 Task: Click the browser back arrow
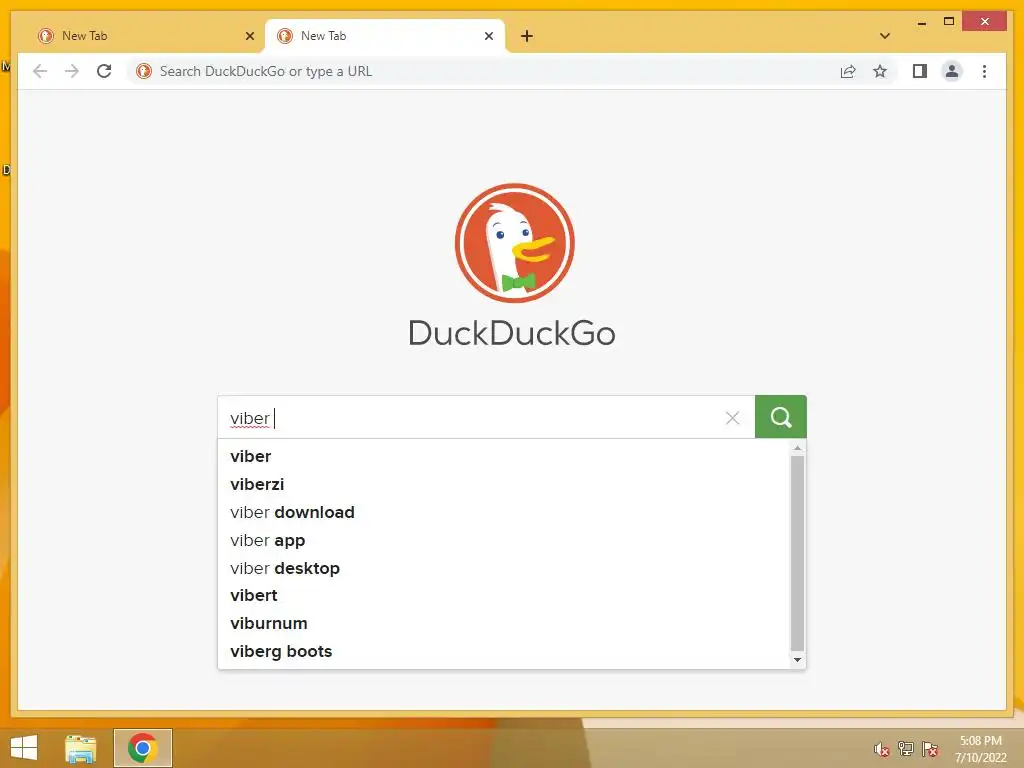click(x=40, y=71)
